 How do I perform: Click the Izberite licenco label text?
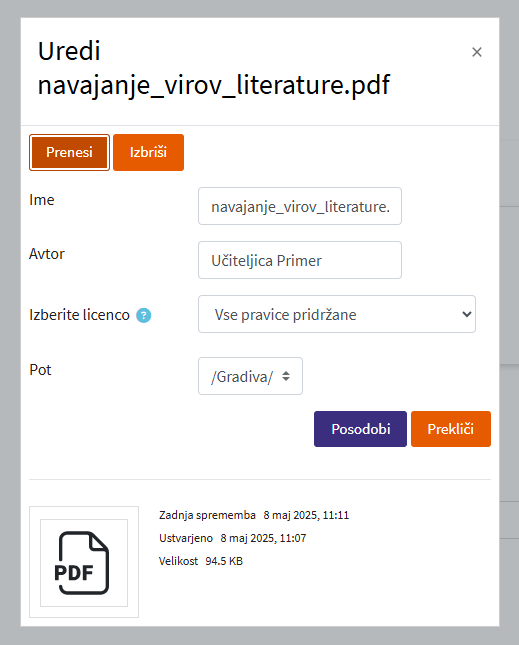click(x=79, y=315)
